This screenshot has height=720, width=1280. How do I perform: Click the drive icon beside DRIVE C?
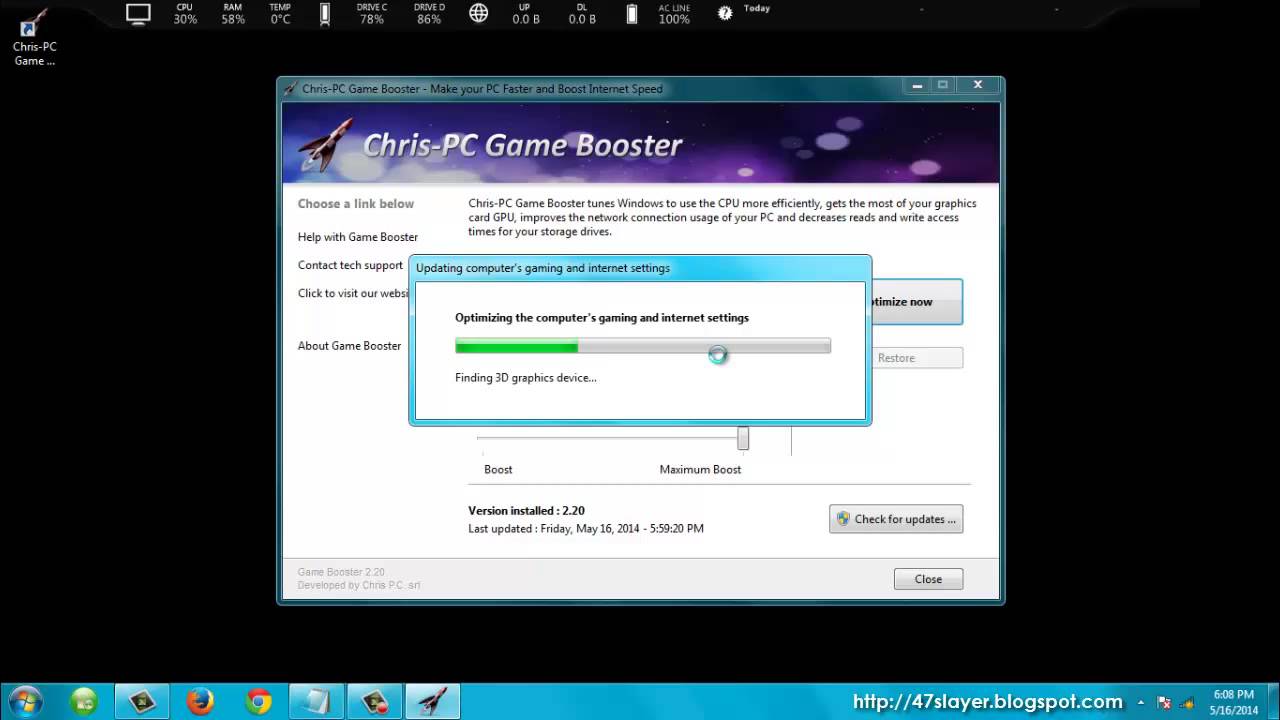coord(325,14)
